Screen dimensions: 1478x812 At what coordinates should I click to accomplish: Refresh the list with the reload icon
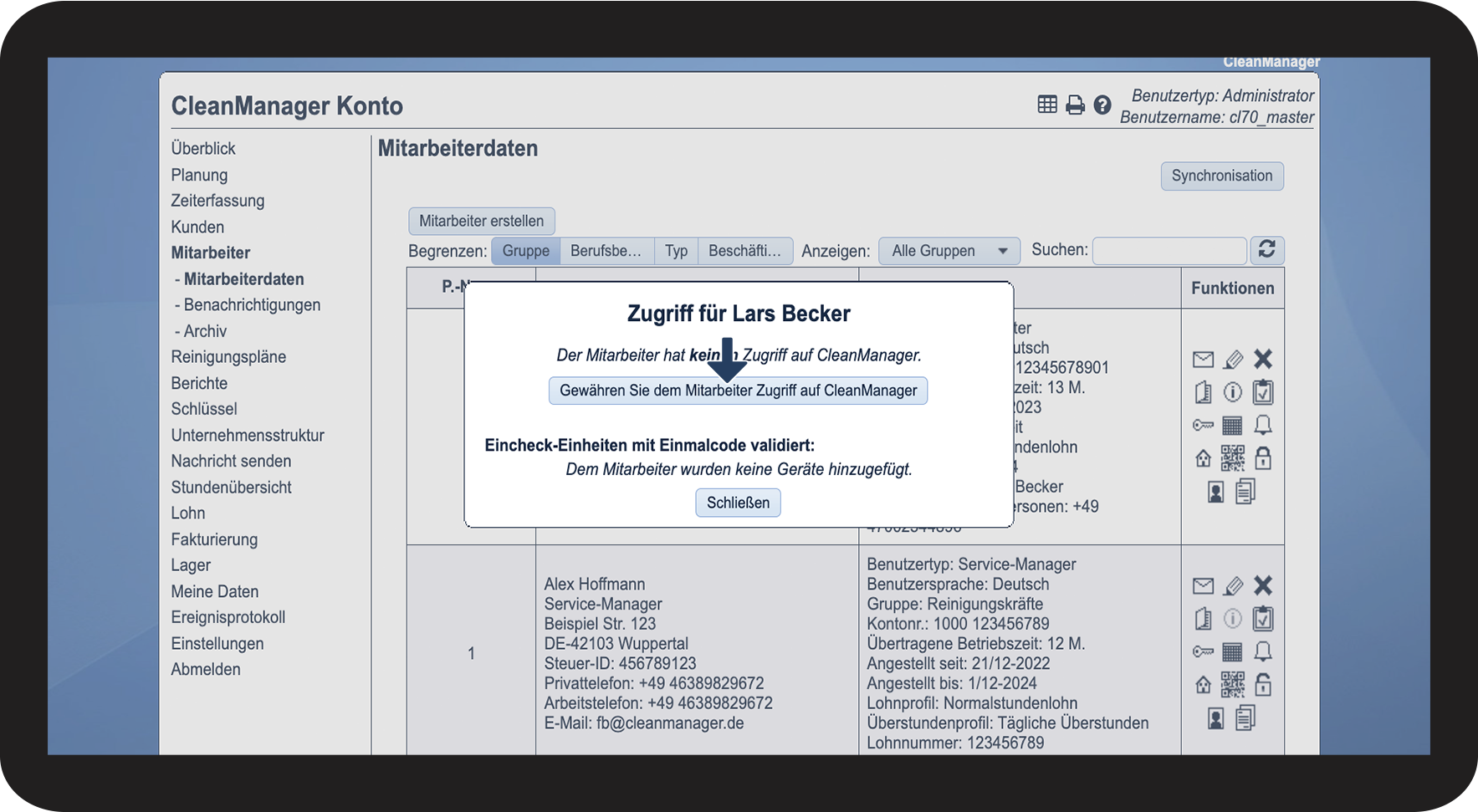1267,249
